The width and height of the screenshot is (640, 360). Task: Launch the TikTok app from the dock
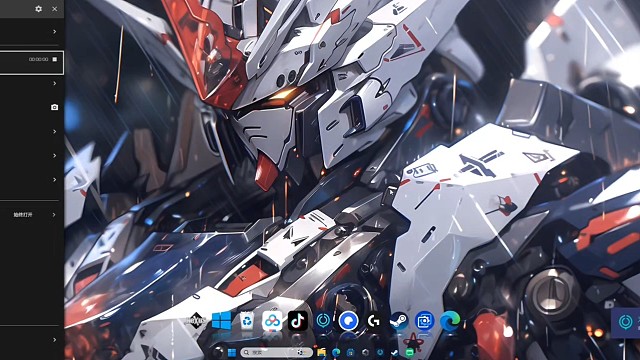(x=298, y=321)
